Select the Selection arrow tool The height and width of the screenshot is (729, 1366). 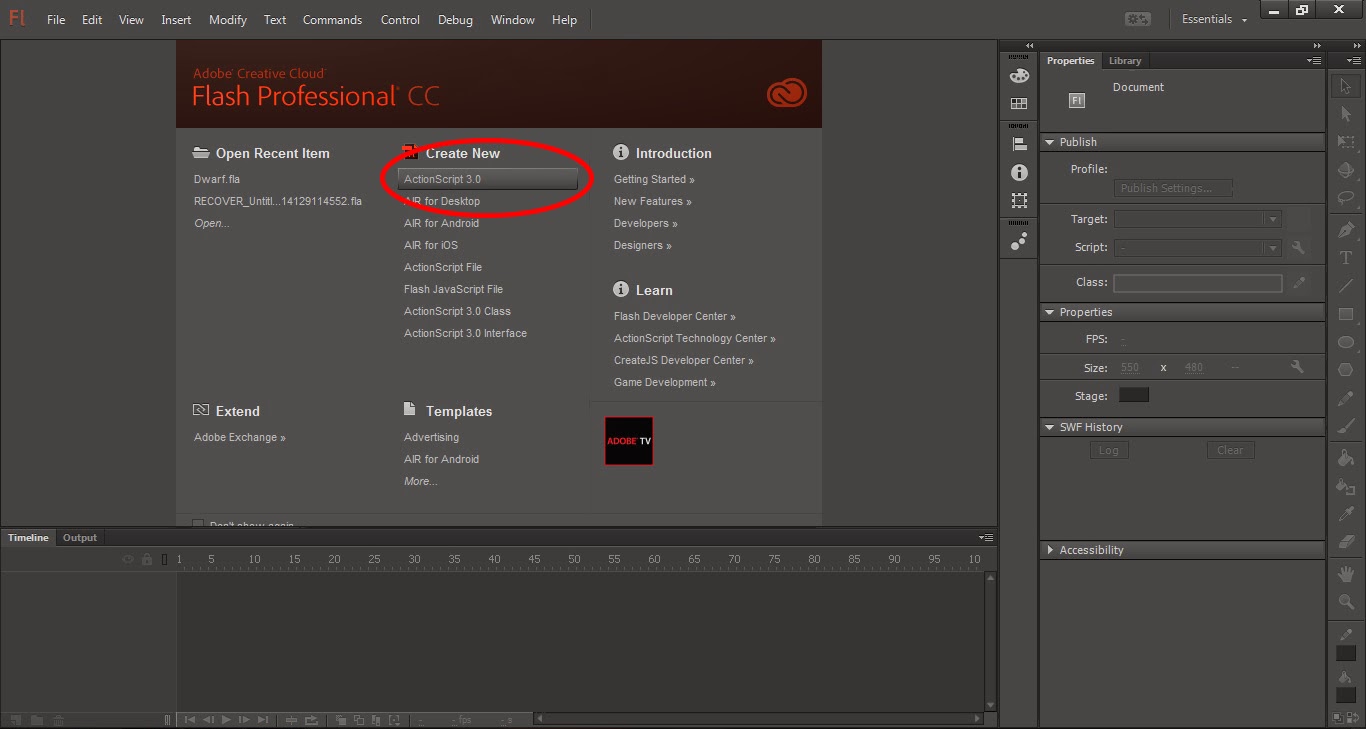tap(1346, 86)
